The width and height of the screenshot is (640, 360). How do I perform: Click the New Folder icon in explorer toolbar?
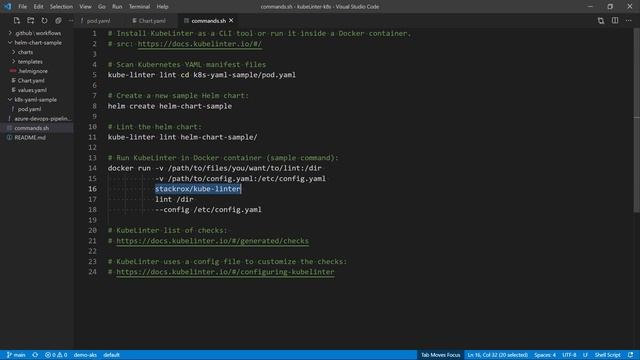coord(31,20)
